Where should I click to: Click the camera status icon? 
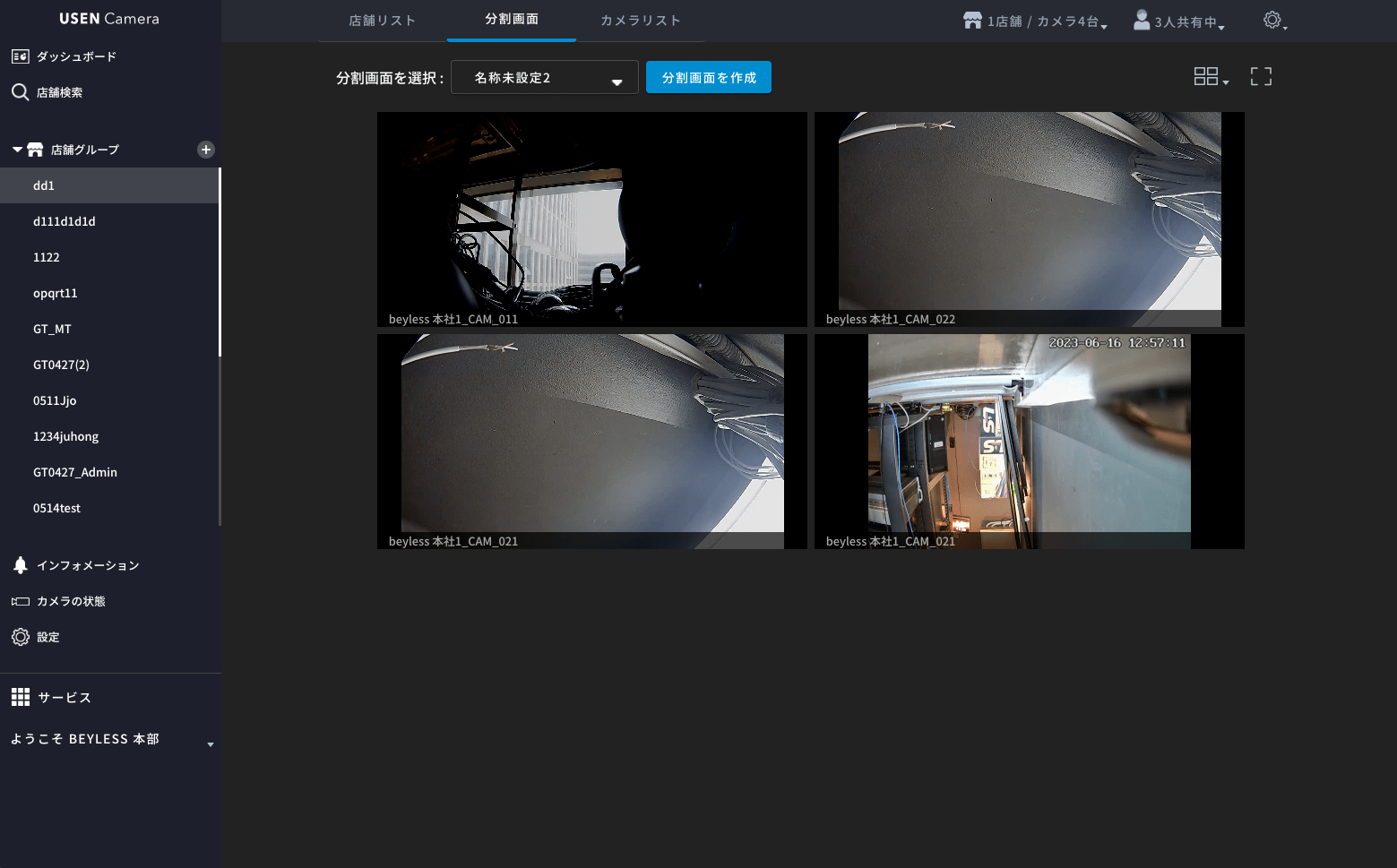coord(20,601)
